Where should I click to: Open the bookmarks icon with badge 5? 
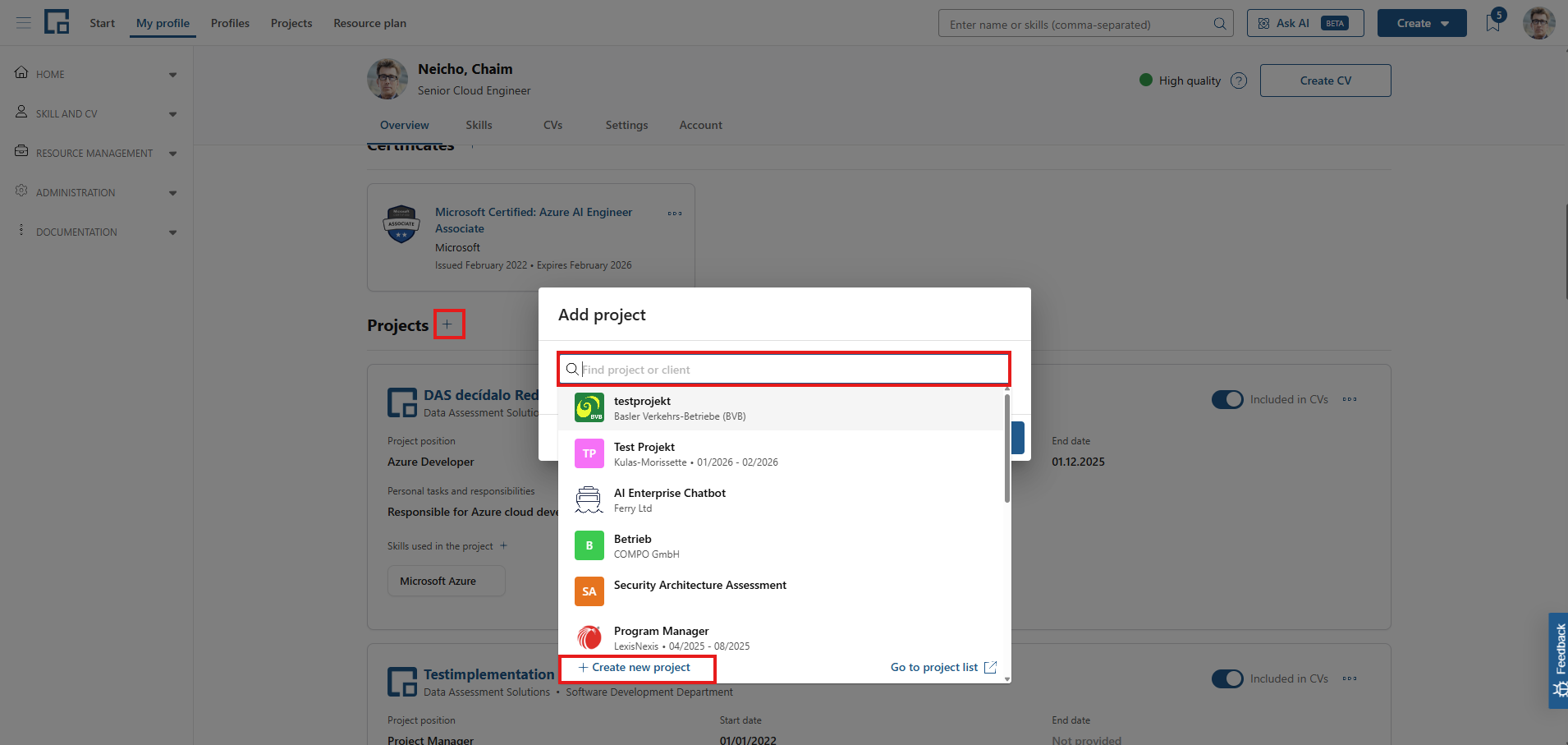(x=1493, y=22)
